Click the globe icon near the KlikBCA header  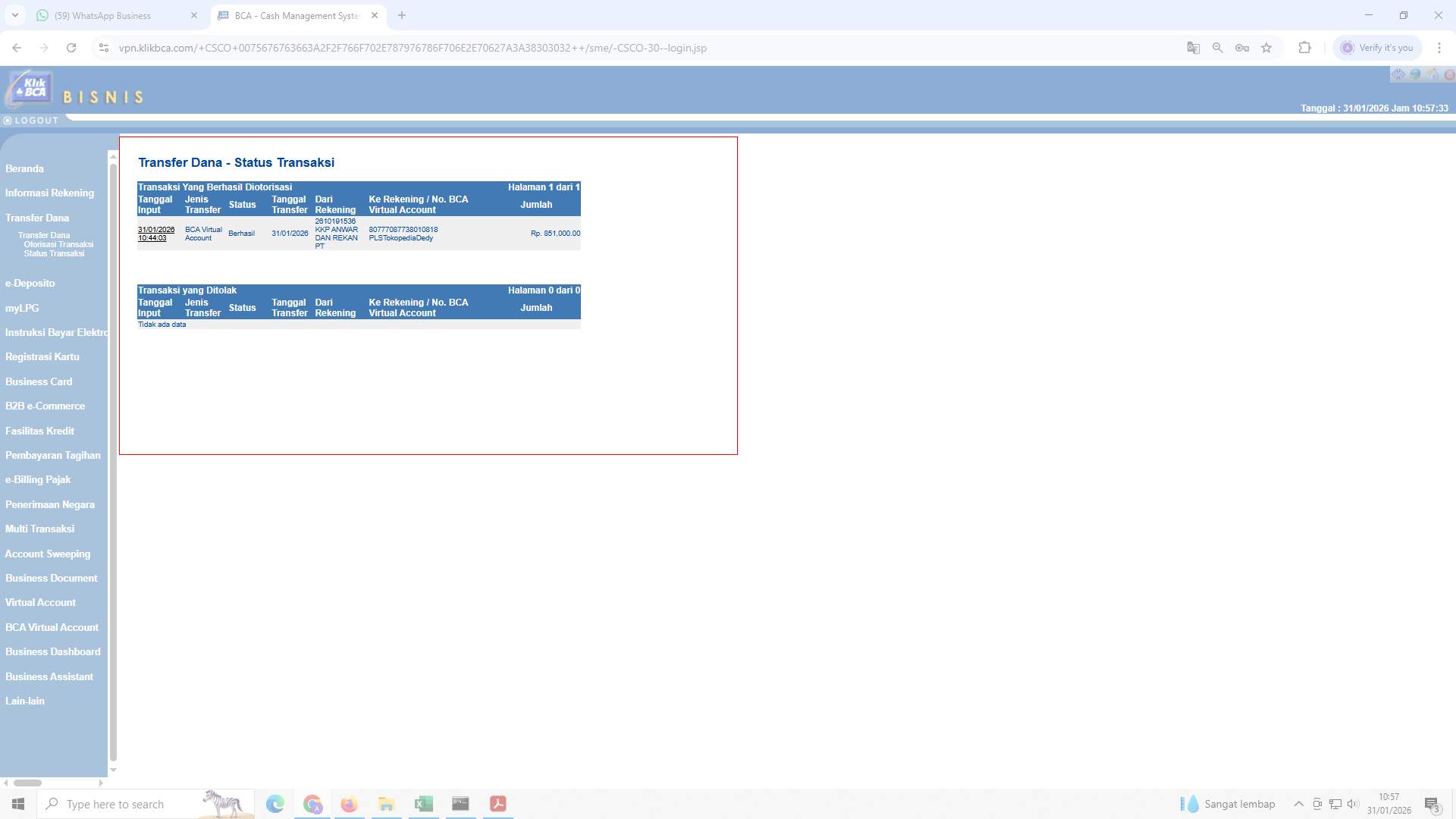(1416, 74)
